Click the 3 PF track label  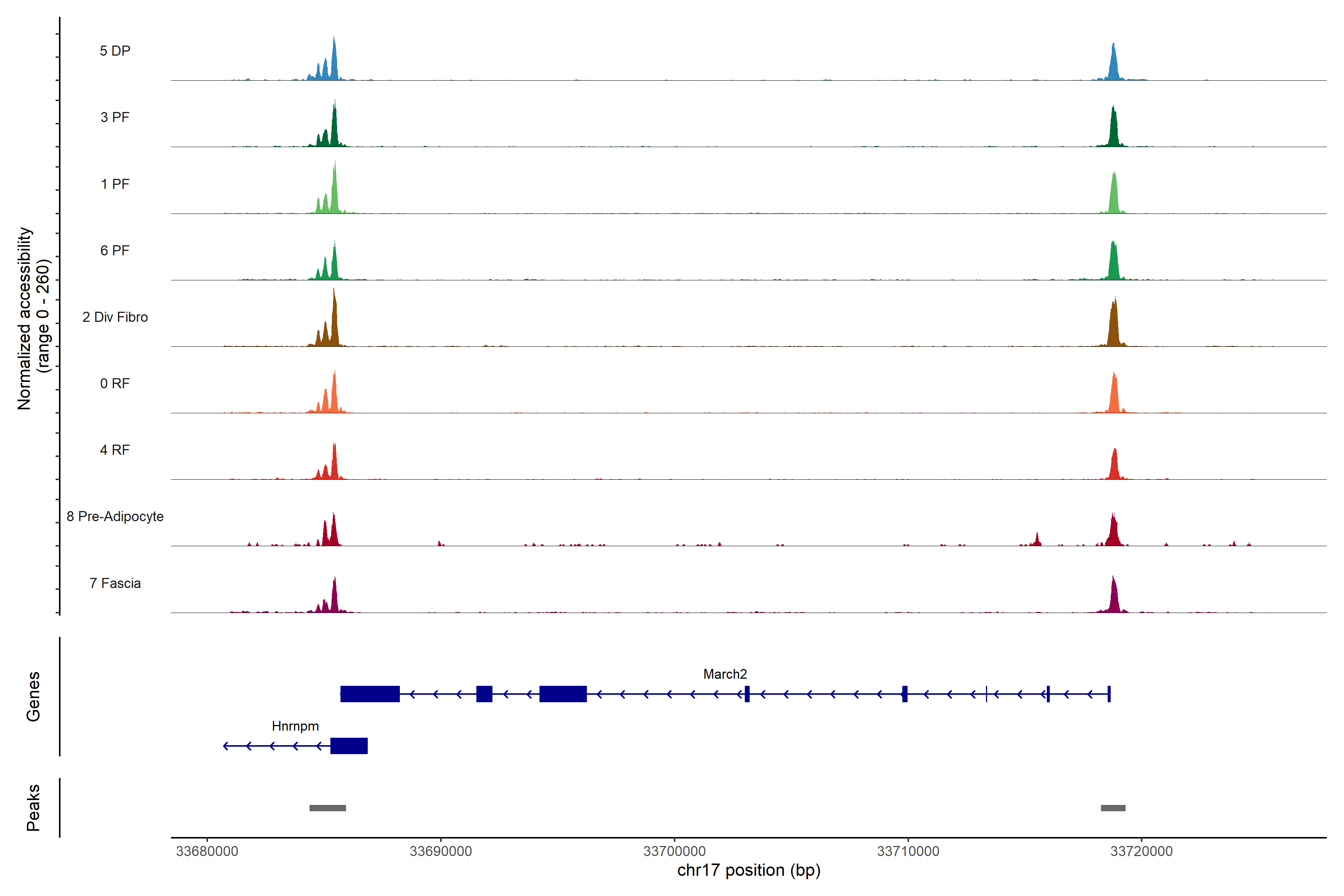(x=115, y=117)
